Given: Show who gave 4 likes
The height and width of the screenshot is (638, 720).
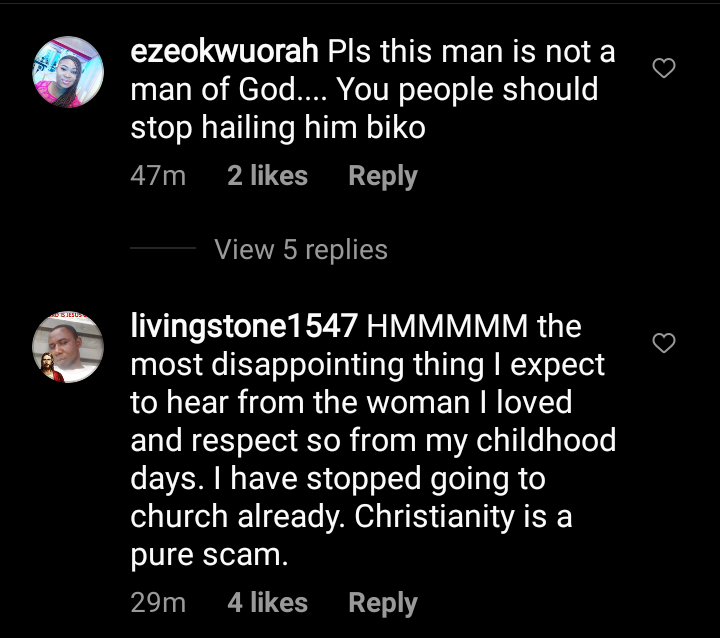Looking at the screenshot, I should (267, 602).
